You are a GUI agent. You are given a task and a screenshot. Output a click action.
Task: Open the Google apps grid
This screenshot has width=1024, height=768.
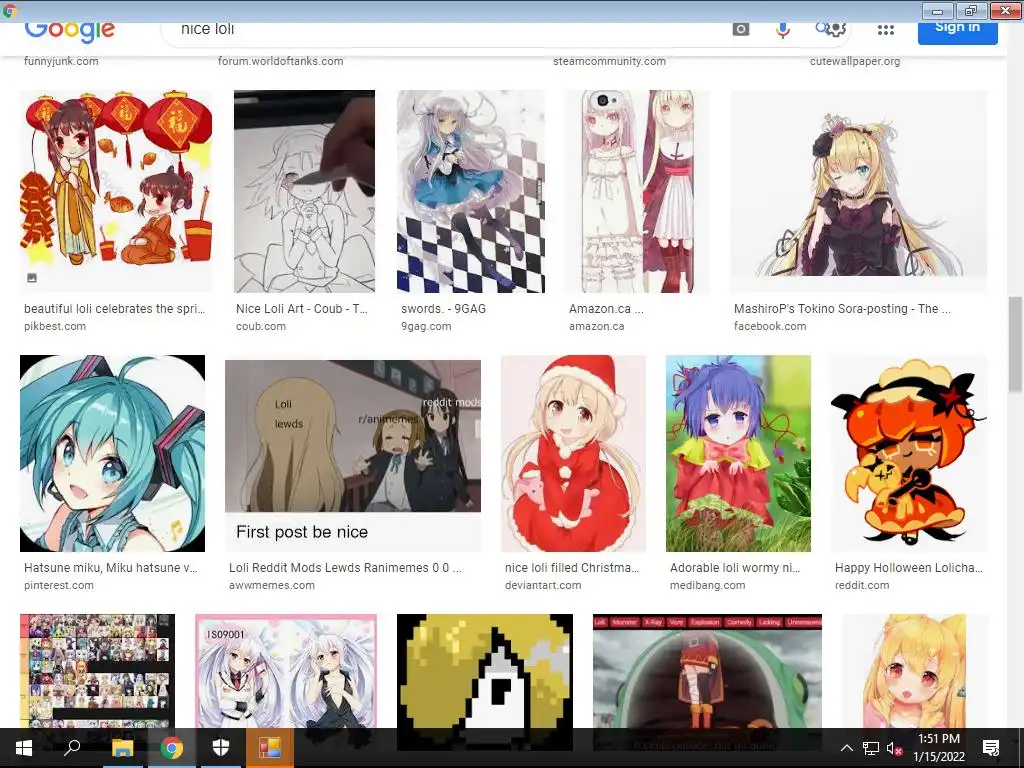[886, 30]
